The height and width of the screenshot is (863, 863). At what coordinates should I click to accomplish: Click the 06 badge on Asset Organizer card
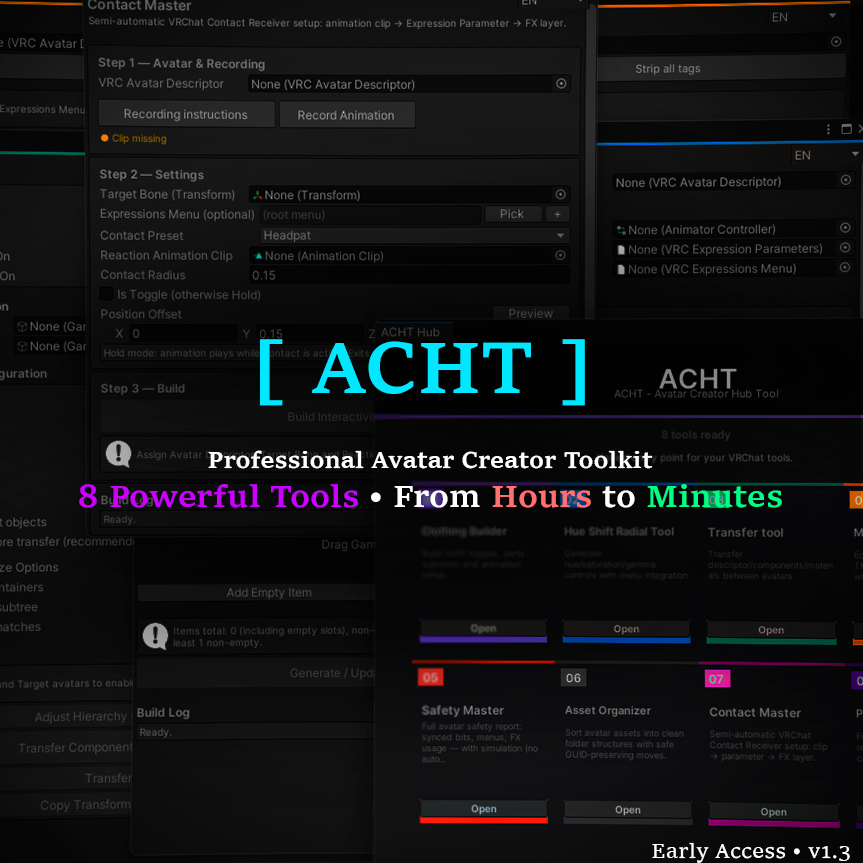click(573, 678)
